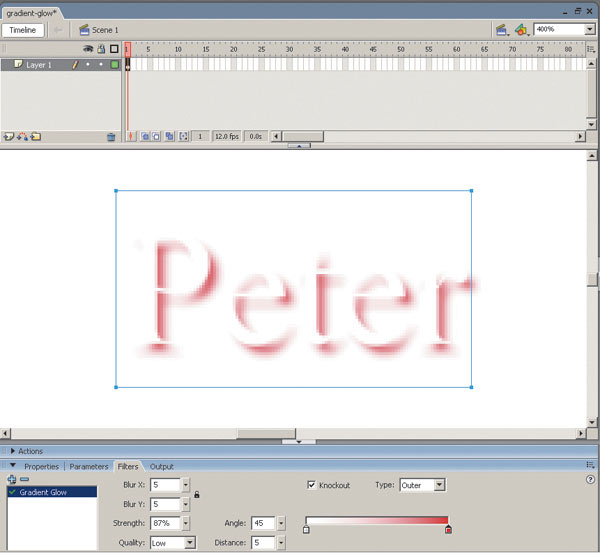This screenshot has width=600, height=553.
Task: Click the Insert Layer Folder icon
Action: [35, 136]
